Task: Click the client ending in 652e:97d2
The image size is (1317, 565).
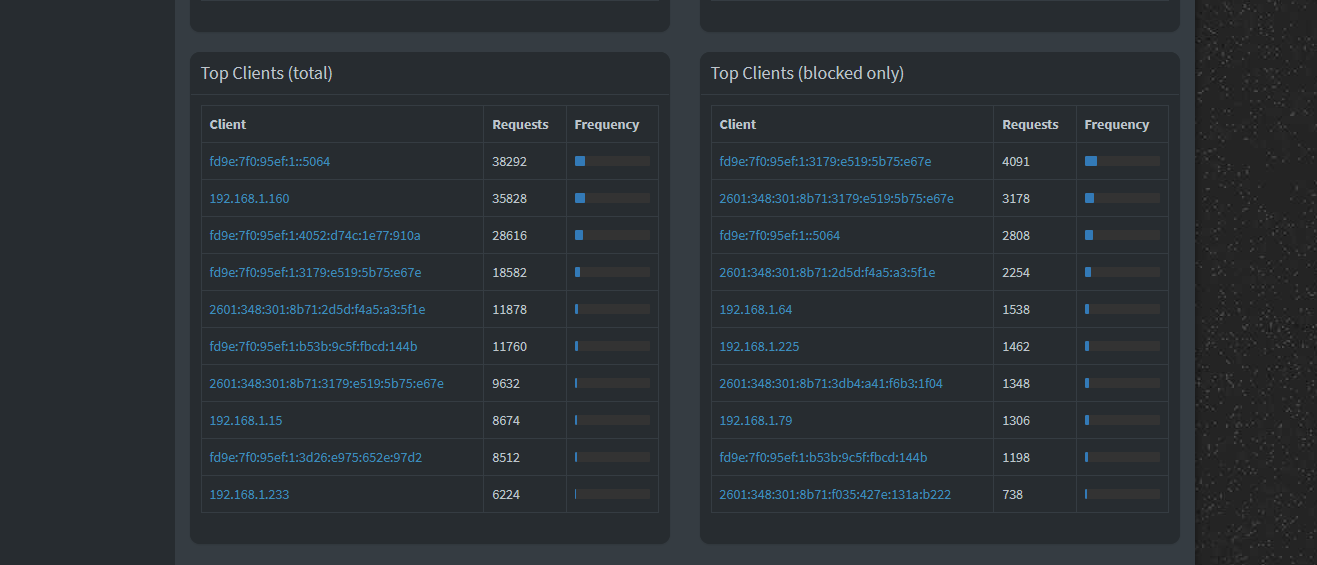Action: click(x=315, y=458)
